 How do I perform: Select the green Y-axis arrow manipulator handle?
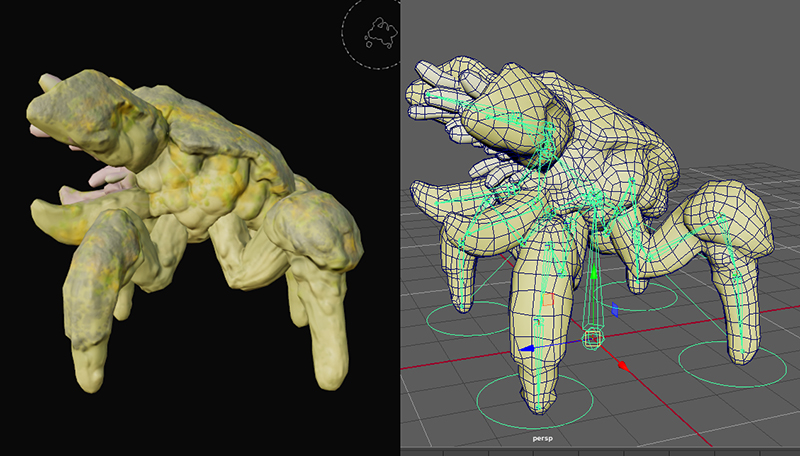coord(594,272)
